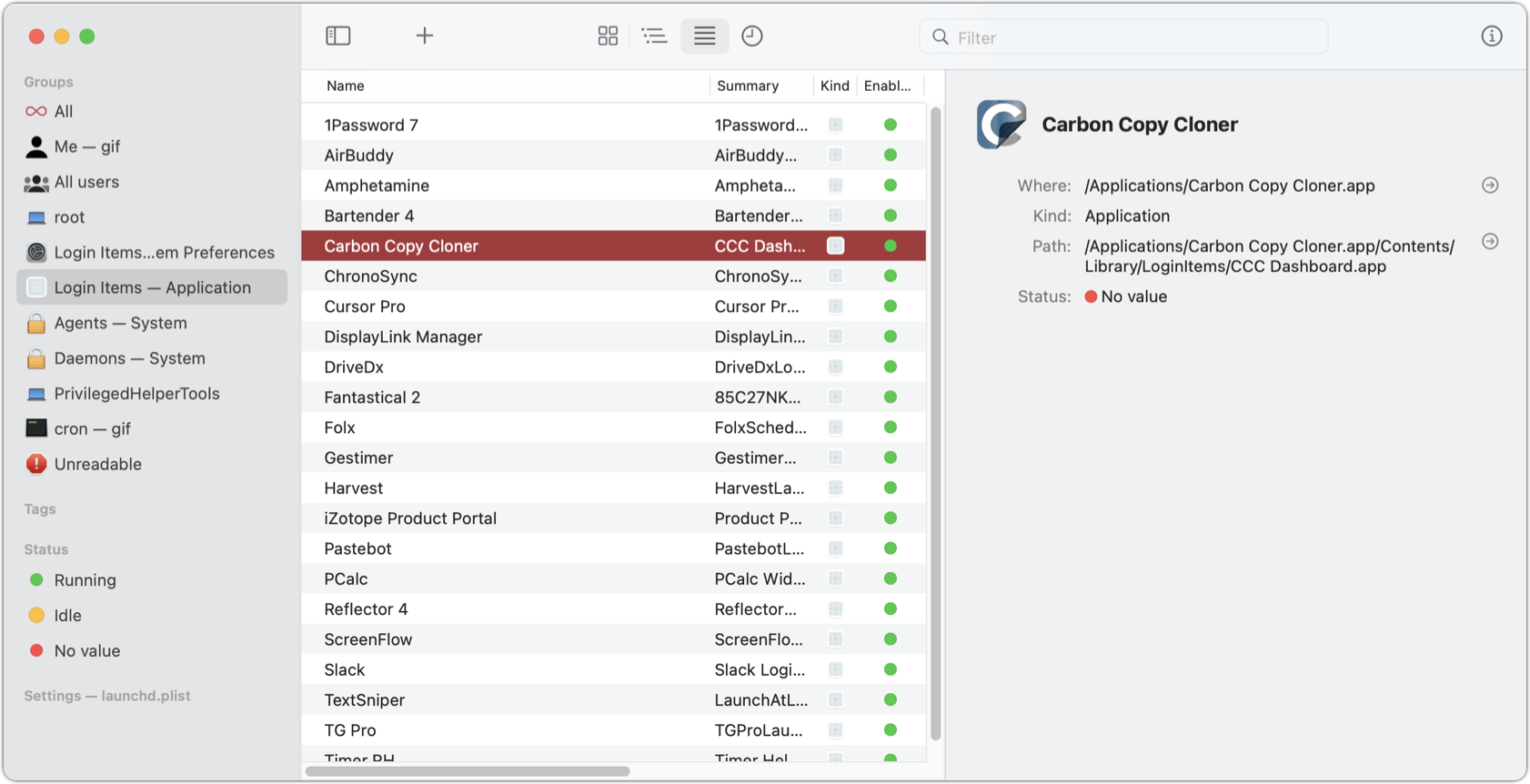Select the plain list view icon

704,36
